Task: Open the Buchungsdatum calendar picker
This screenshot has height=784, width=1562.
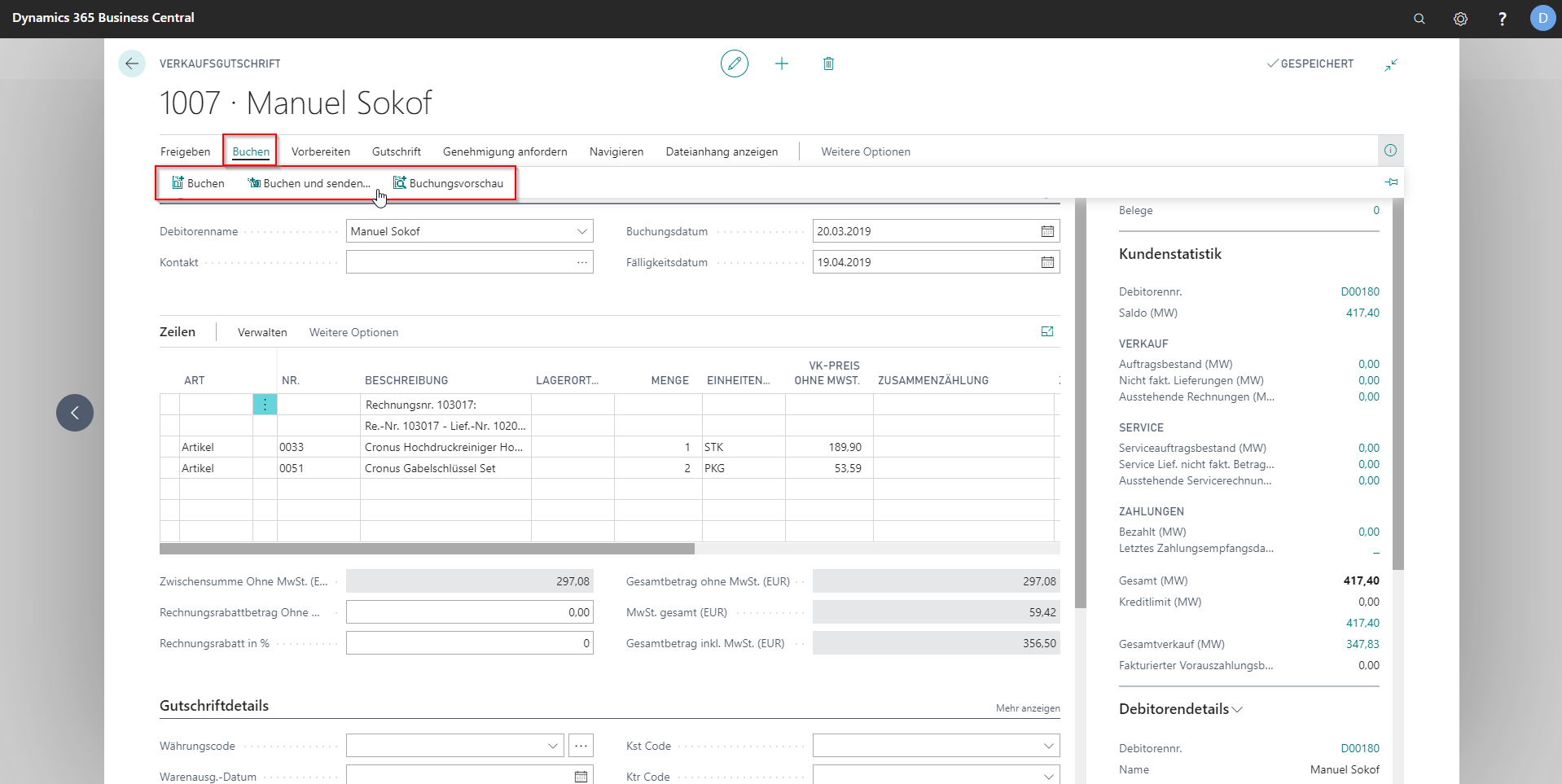Action: click(1047, 231)
